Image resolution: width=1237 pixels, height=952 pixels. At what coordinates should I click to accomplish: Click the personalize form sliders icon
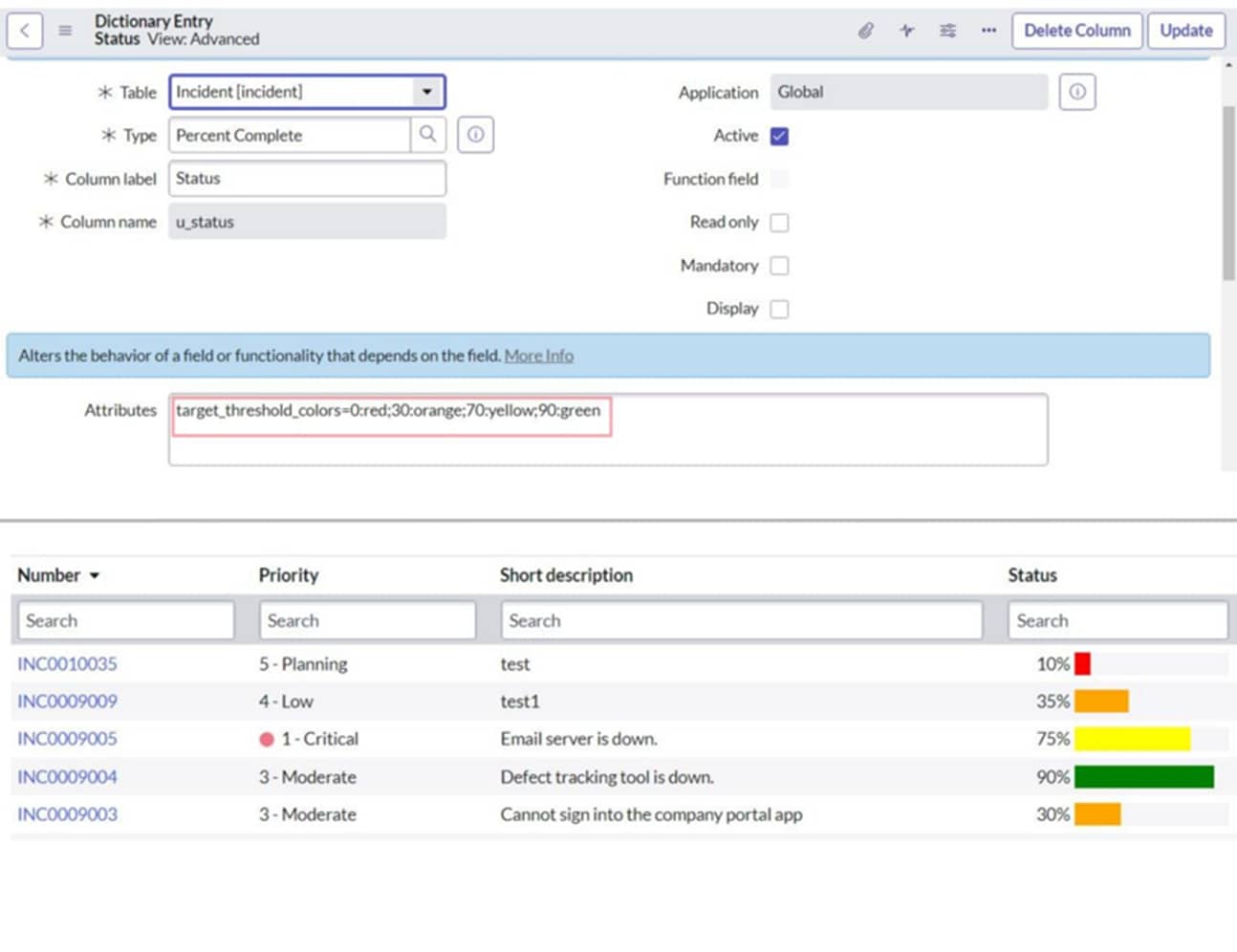(x=947, y=30)
